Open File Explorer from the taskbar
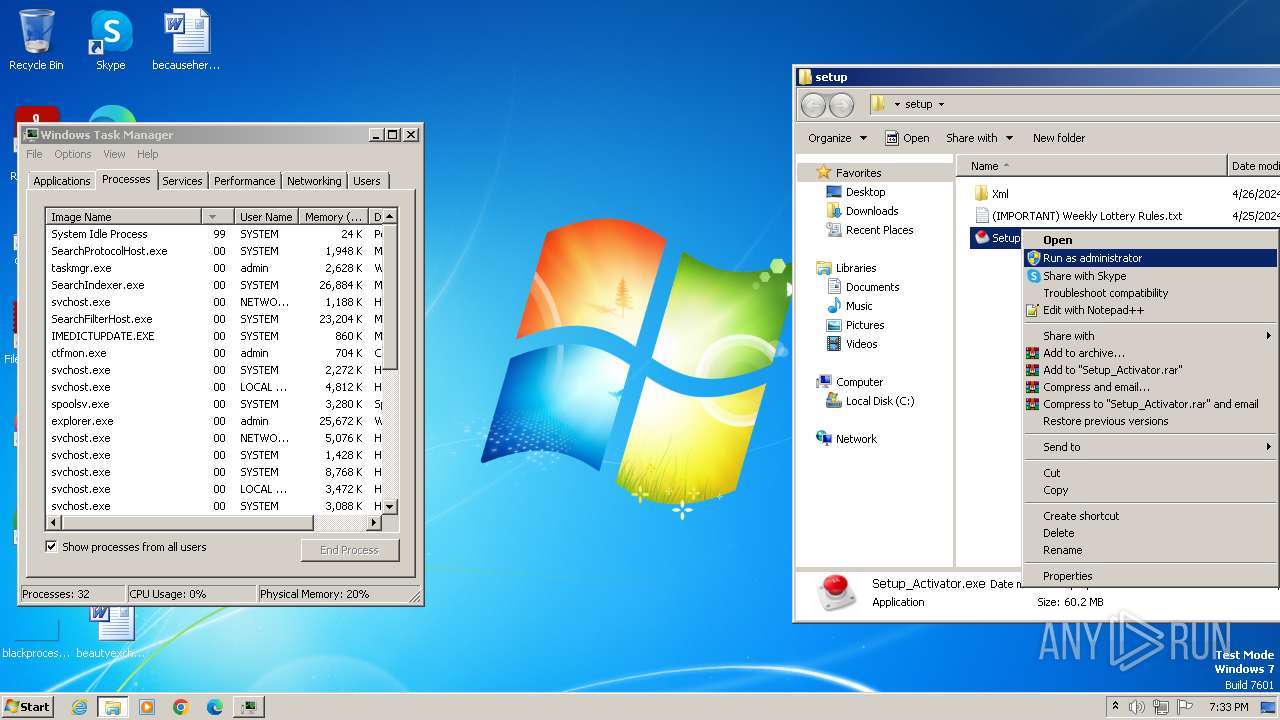This screenshot has height=720, width=1280. pyautogui.click(x=113, y=707)
